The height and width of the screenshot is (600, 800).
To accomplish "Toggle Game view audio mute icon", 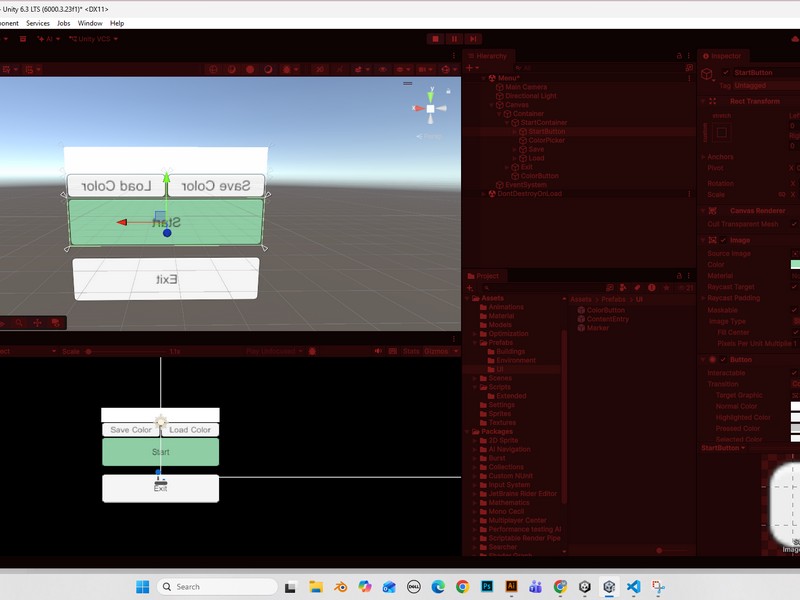I will [x=378, y=351].
